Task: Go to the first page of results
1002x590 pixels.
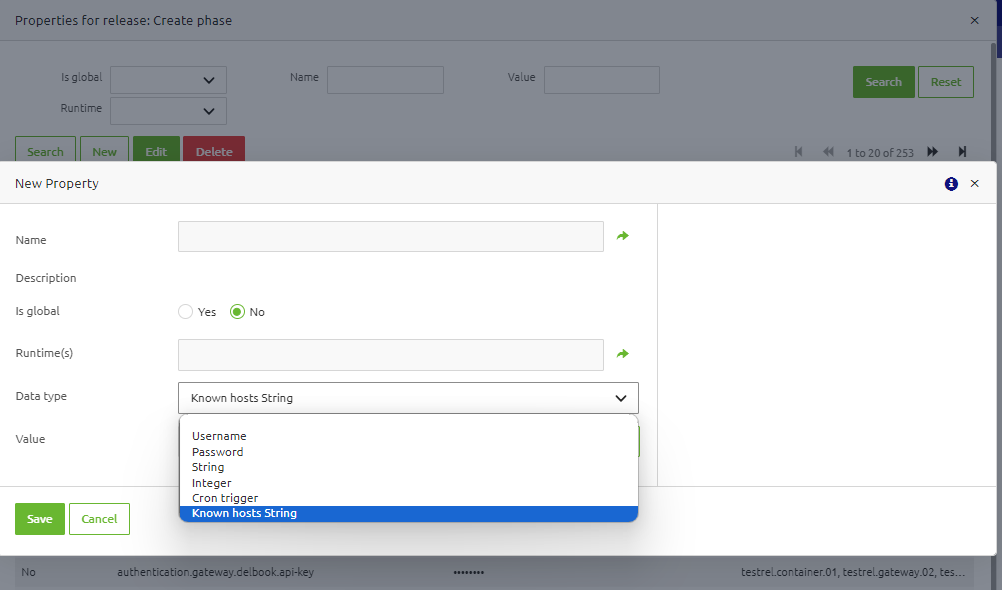Action: tap(799, 152)
